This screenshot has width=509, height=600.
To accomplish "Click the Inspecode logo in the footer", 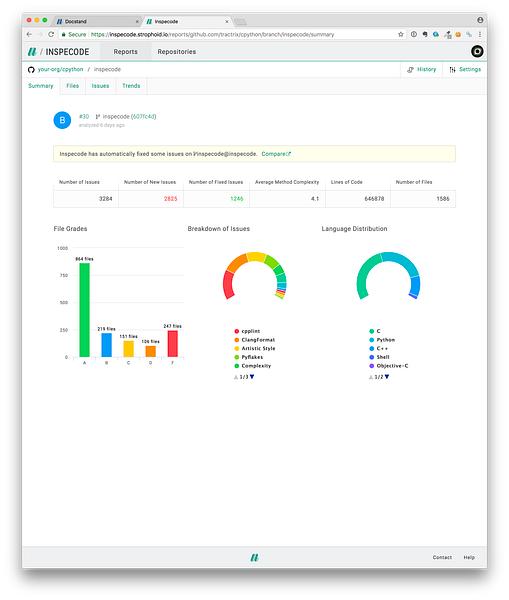I will click(x=254, y=558).
